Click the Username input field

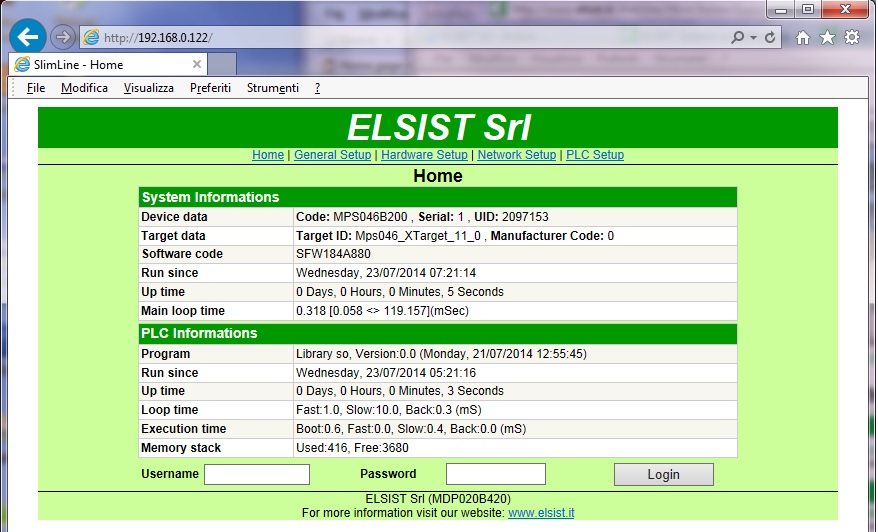click(x=257, y=474)
